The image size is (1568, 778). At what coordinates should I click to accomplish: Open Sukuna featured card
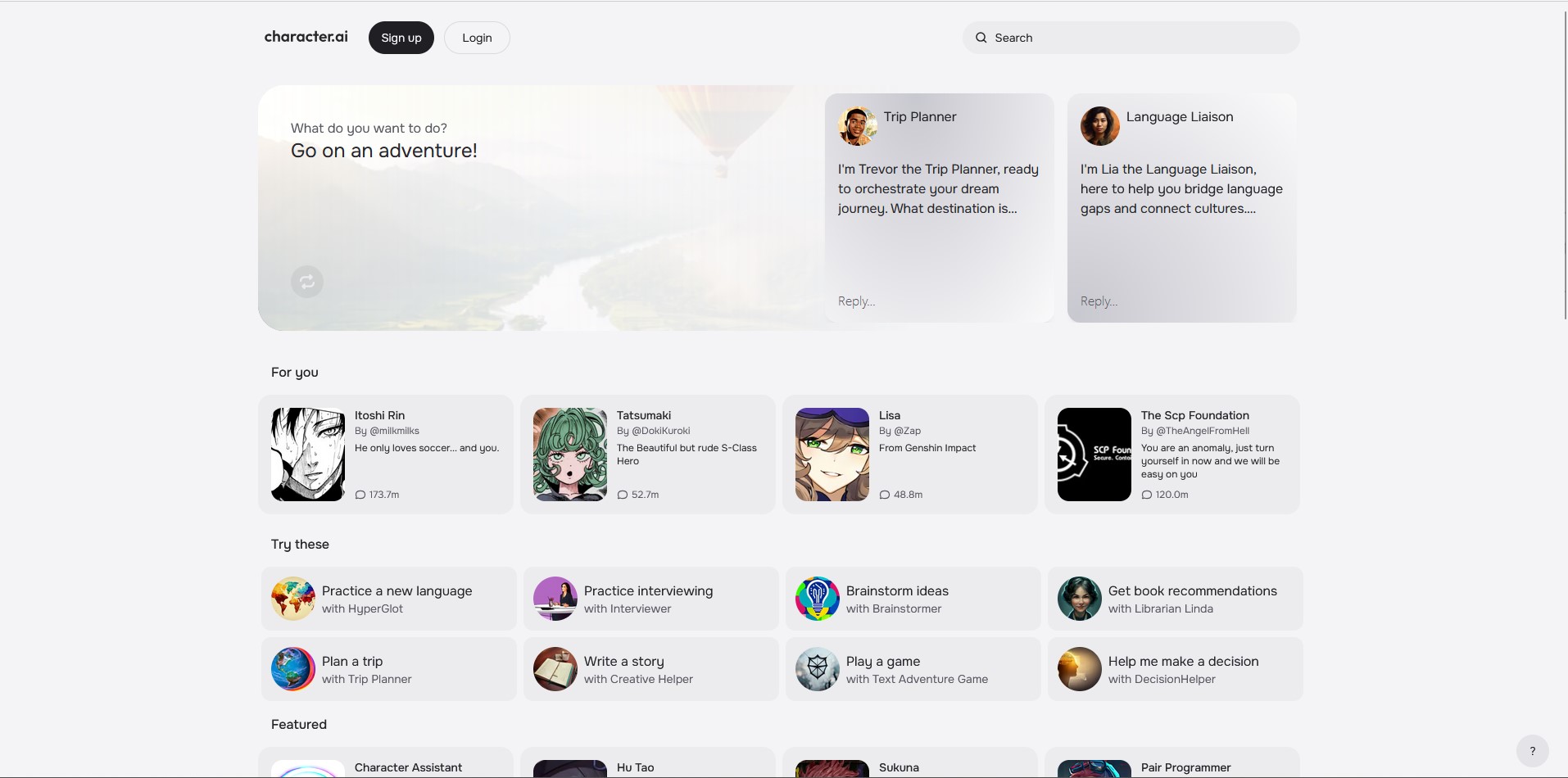[x=910, y=762]
